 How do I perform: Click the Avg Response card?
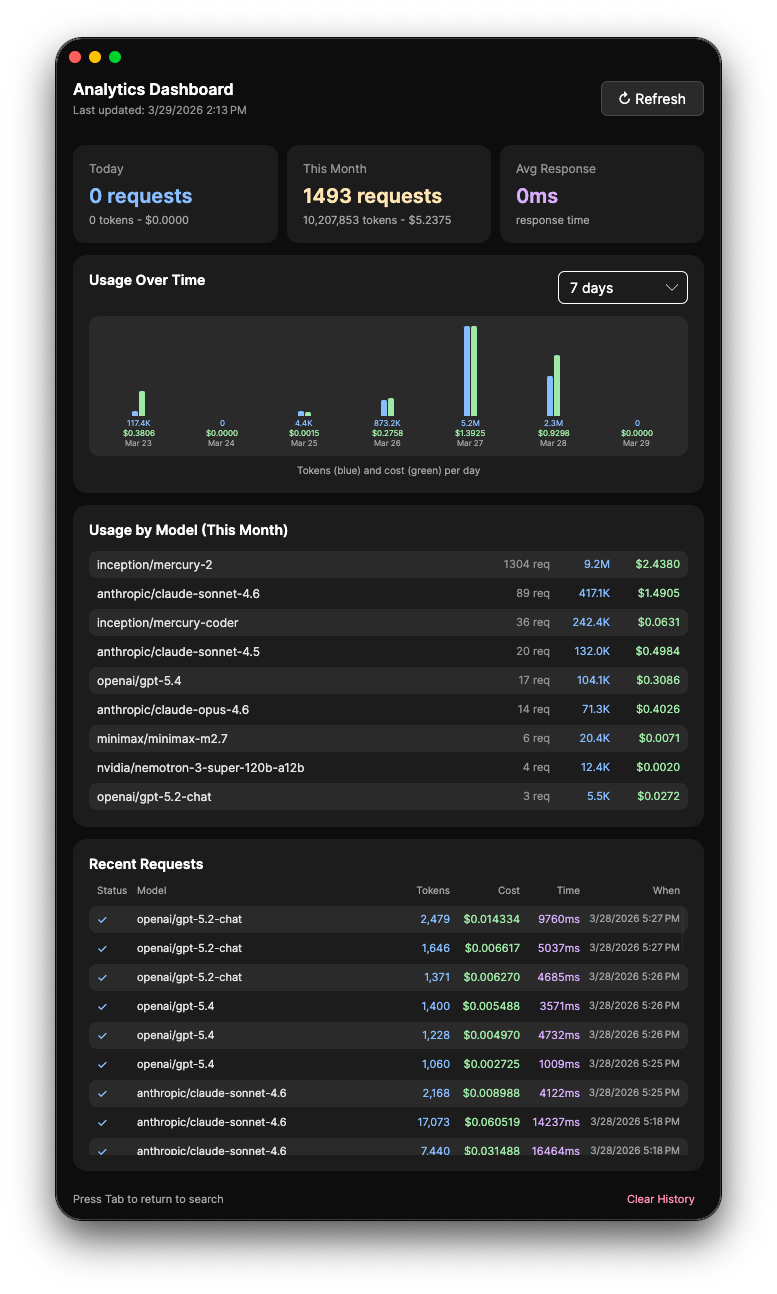click(602, 194)
